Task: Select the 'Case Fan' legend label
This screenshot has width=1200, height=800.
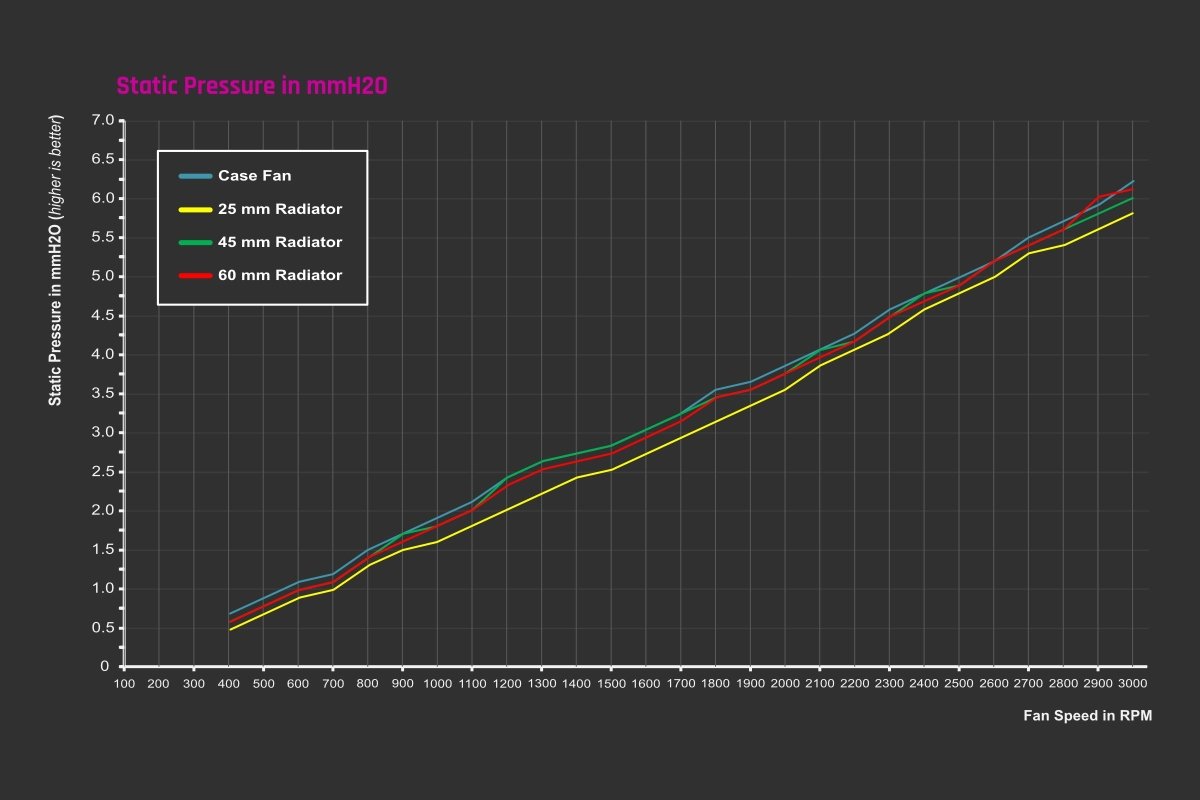Action: pyautogui.click(x=254, y=176)
